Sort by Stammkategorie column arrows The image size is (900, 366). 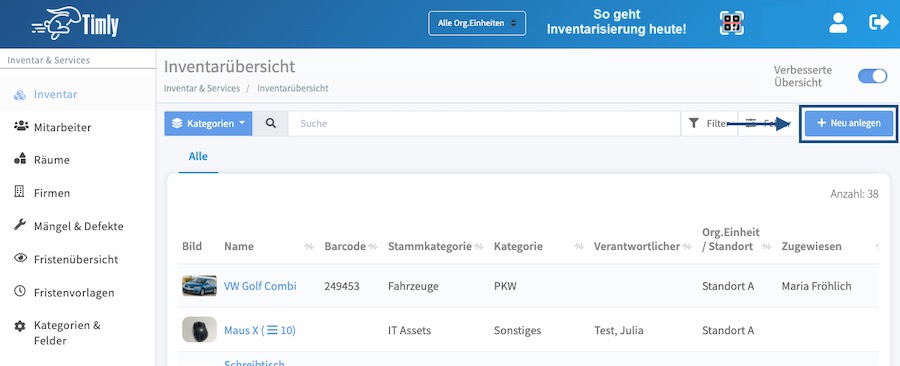tap(478, 247)
